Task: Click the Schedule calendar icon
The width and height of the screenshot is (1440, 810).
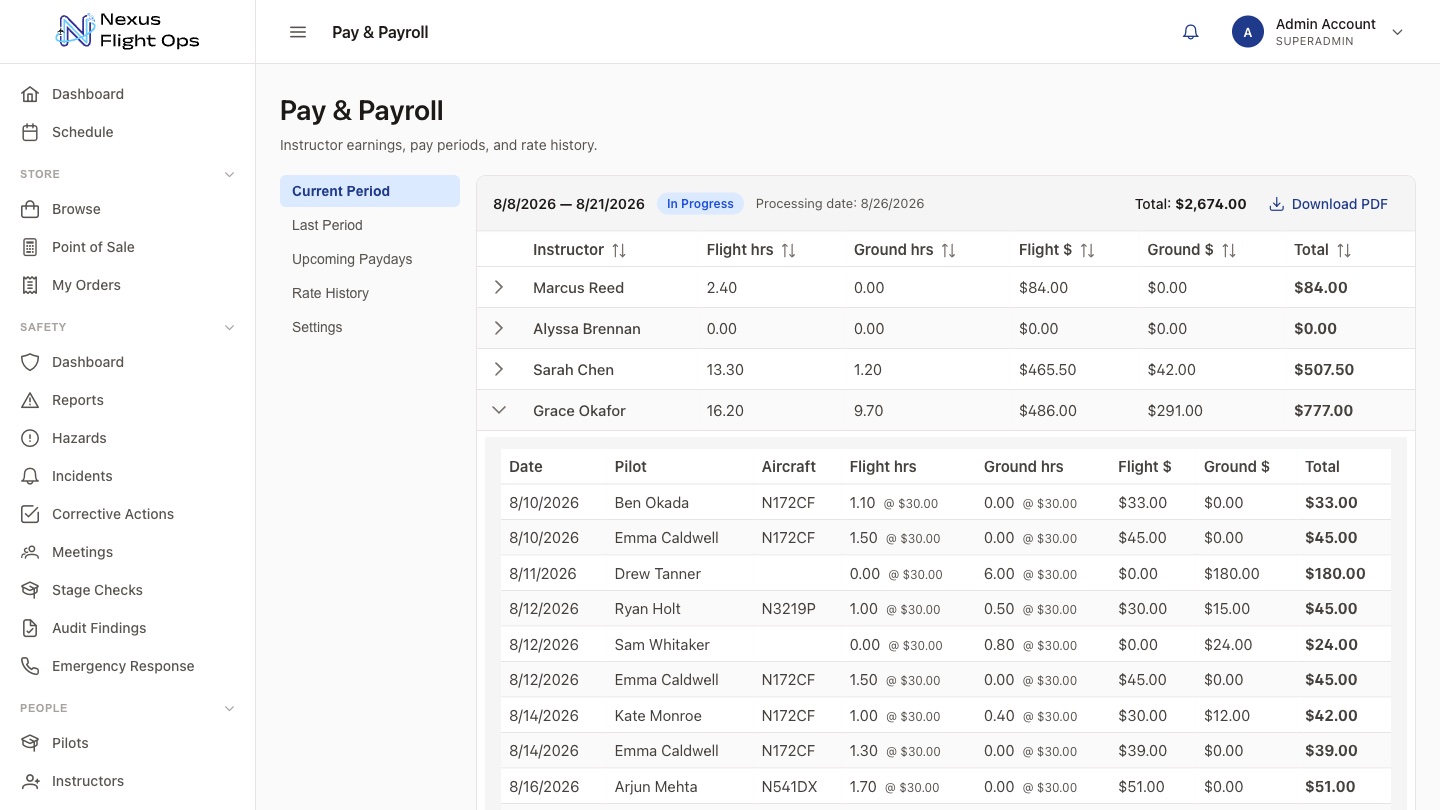Action: [31, 132]
